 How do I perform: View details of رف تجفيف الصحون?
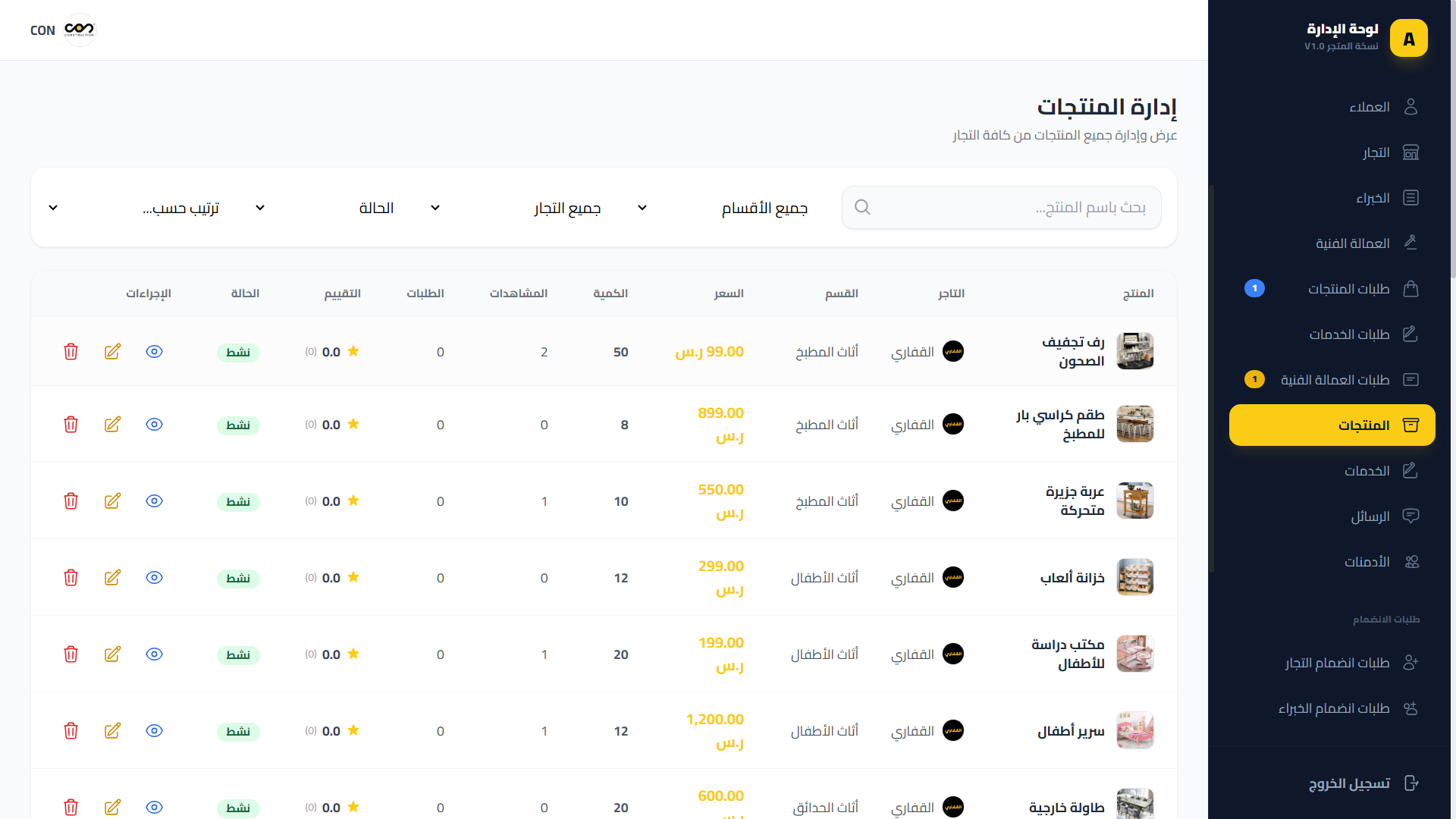pos(154,352)
